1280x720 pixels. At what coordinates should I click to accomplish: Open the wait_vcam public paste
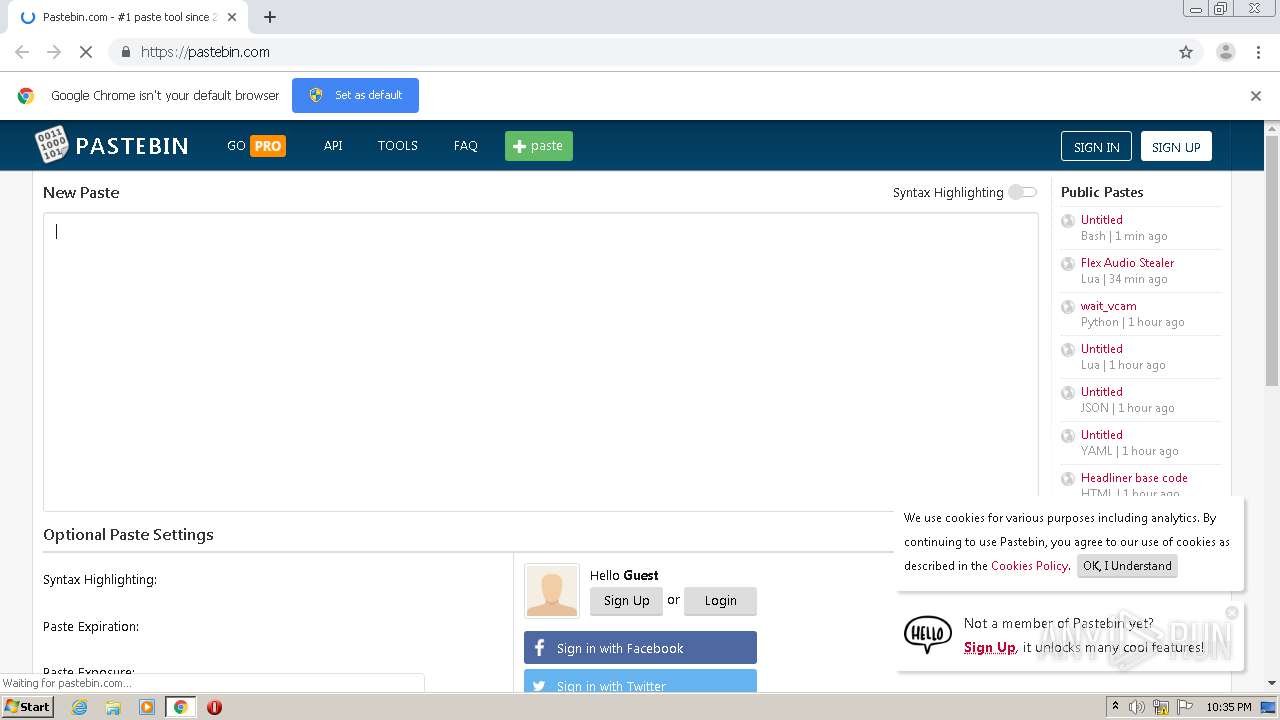pos(1108,306)
